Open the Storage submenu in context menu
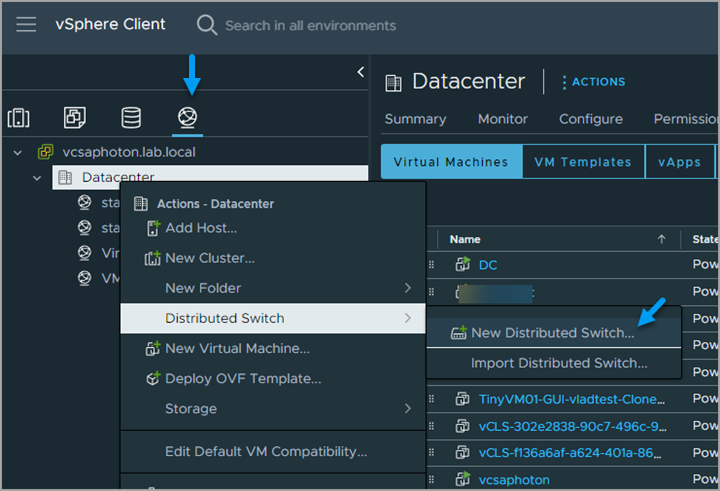This screenshot has width=720, height=491. [x=273, y=409]
